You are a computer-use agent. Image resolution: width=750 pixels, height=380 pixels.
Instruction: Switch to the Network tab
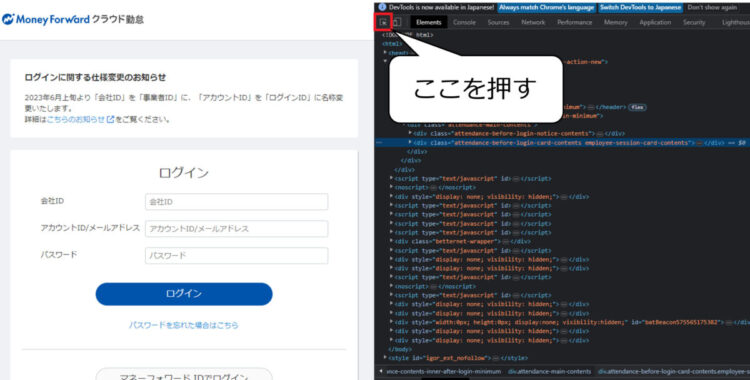coord(533,22)
